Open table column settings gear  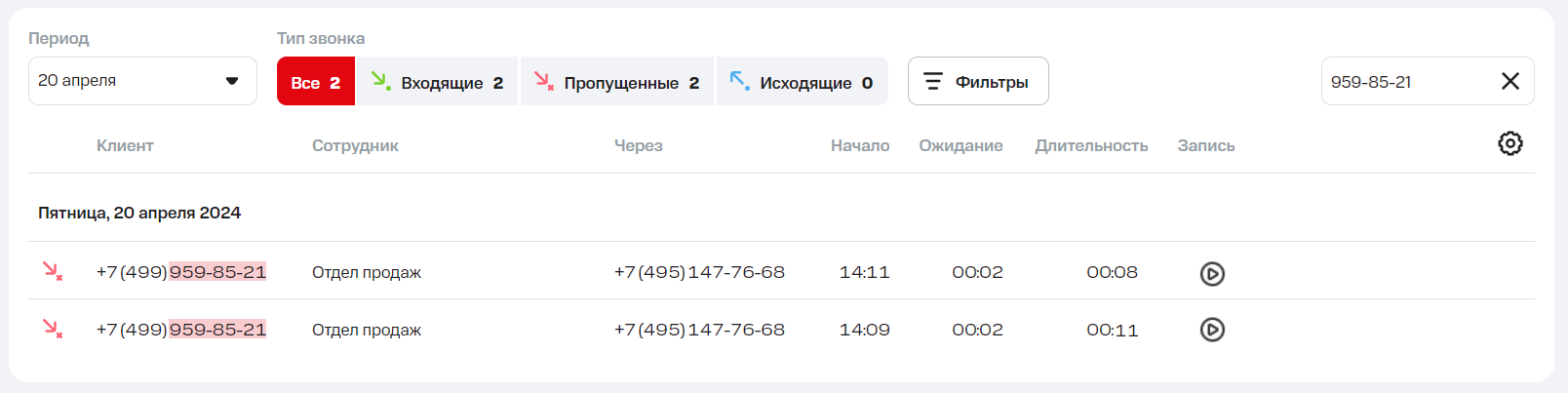(x=1509, y=144)
